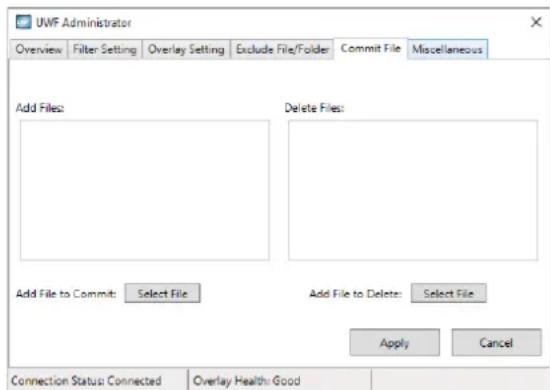Click inside the Delete Files list box
550x390 pixels.
pos(413,190)
